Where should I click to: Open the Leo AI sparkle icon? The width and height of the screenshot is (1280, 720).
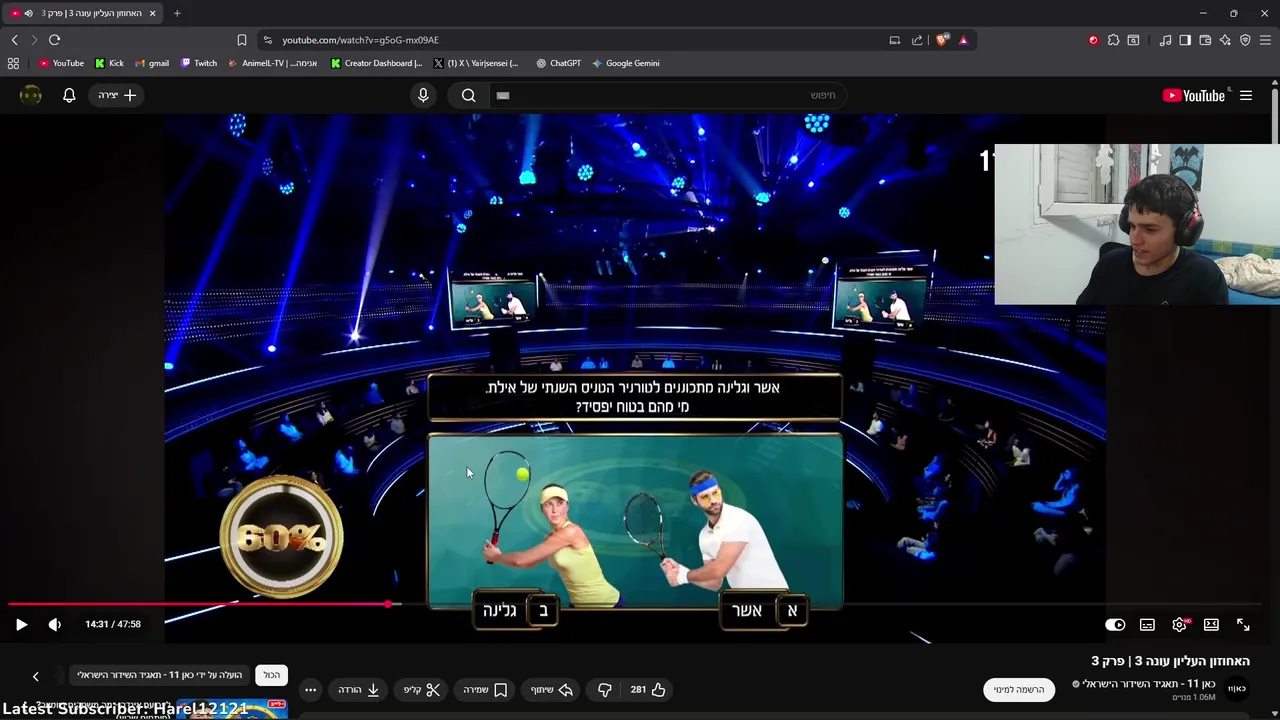[1225, 40]
